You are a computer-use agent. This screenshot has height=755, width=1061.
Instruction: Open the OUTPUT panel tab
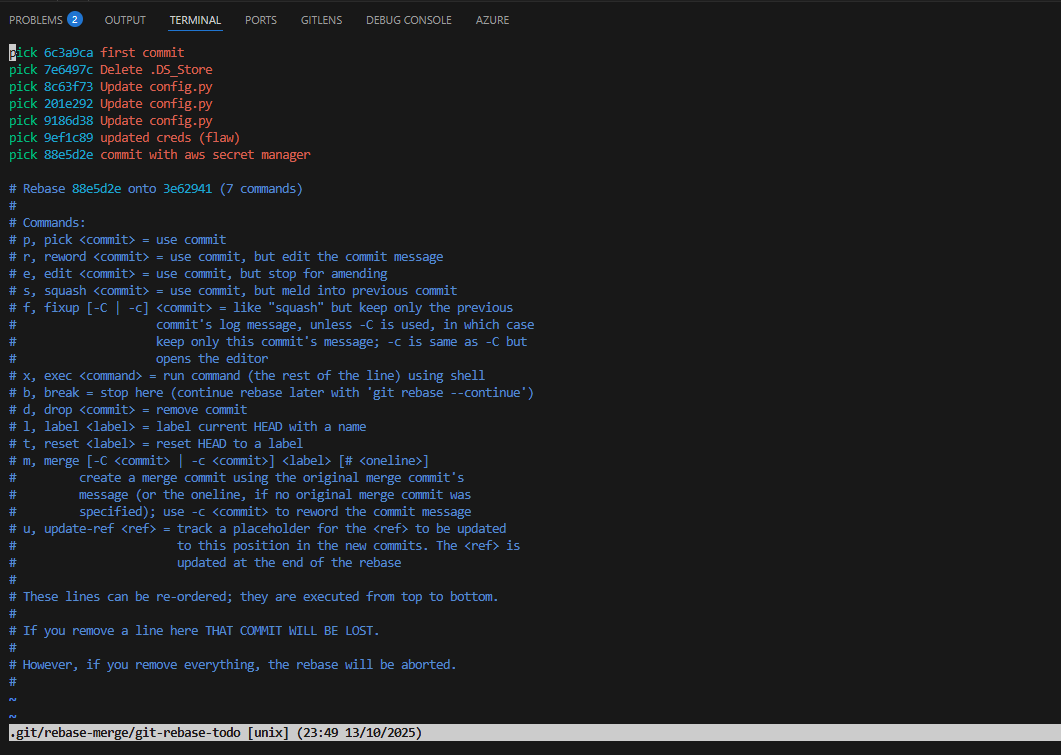[x=124, y=19]
